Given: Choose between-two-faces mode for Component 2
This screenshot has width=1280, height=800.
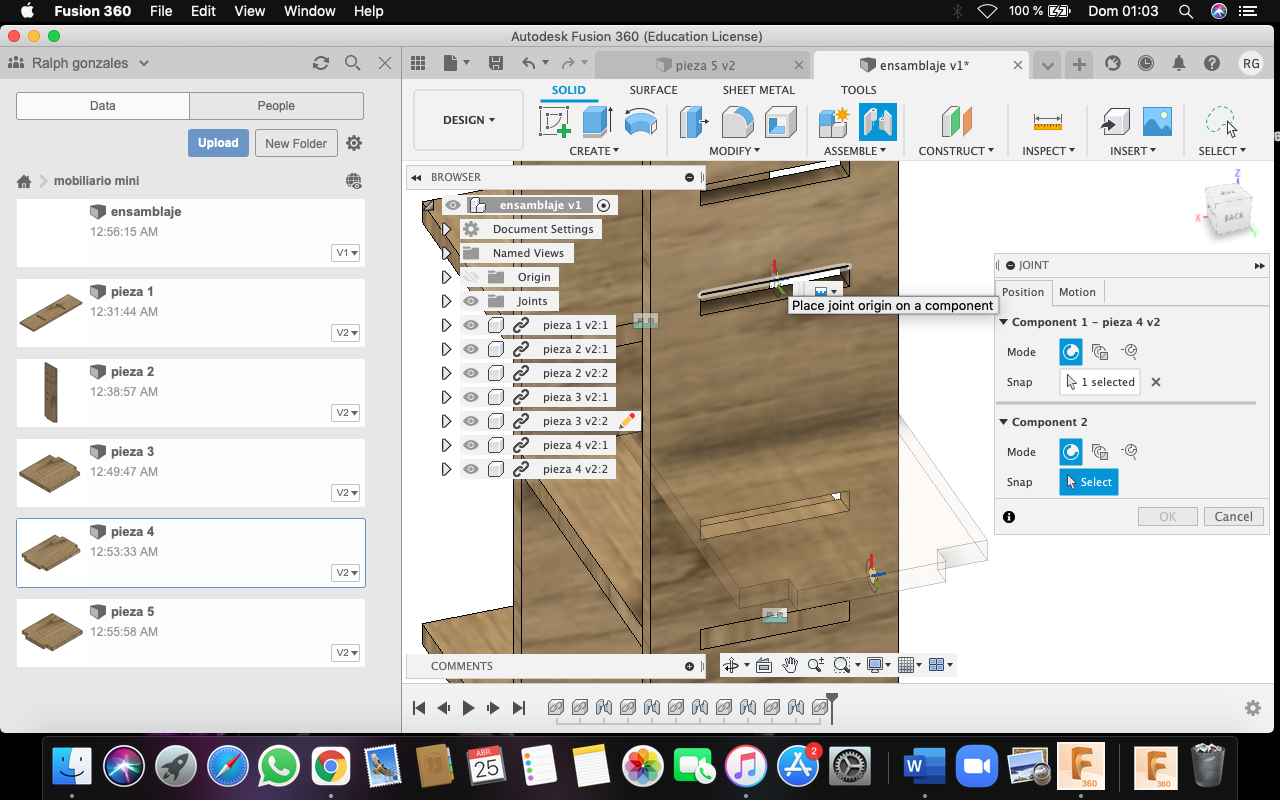Looking at the screenshot, I should pyautogui.click(x=1100, y=452).
